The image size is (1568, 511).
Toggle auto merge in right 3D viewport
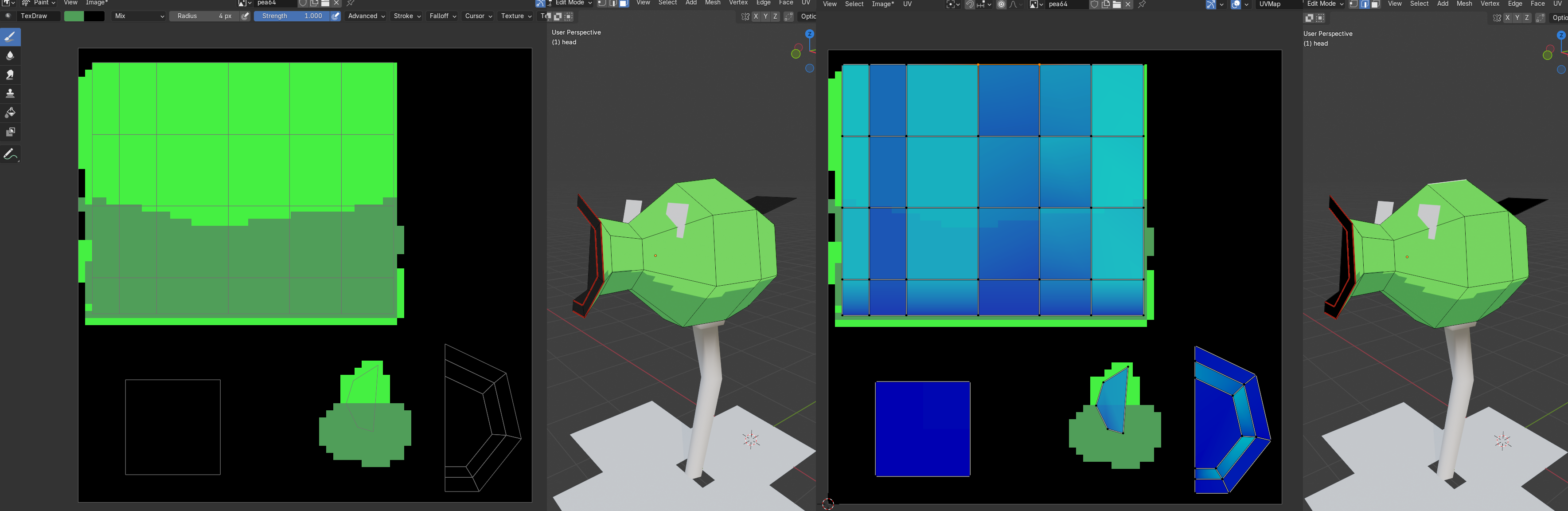[x=1540, y=18]
